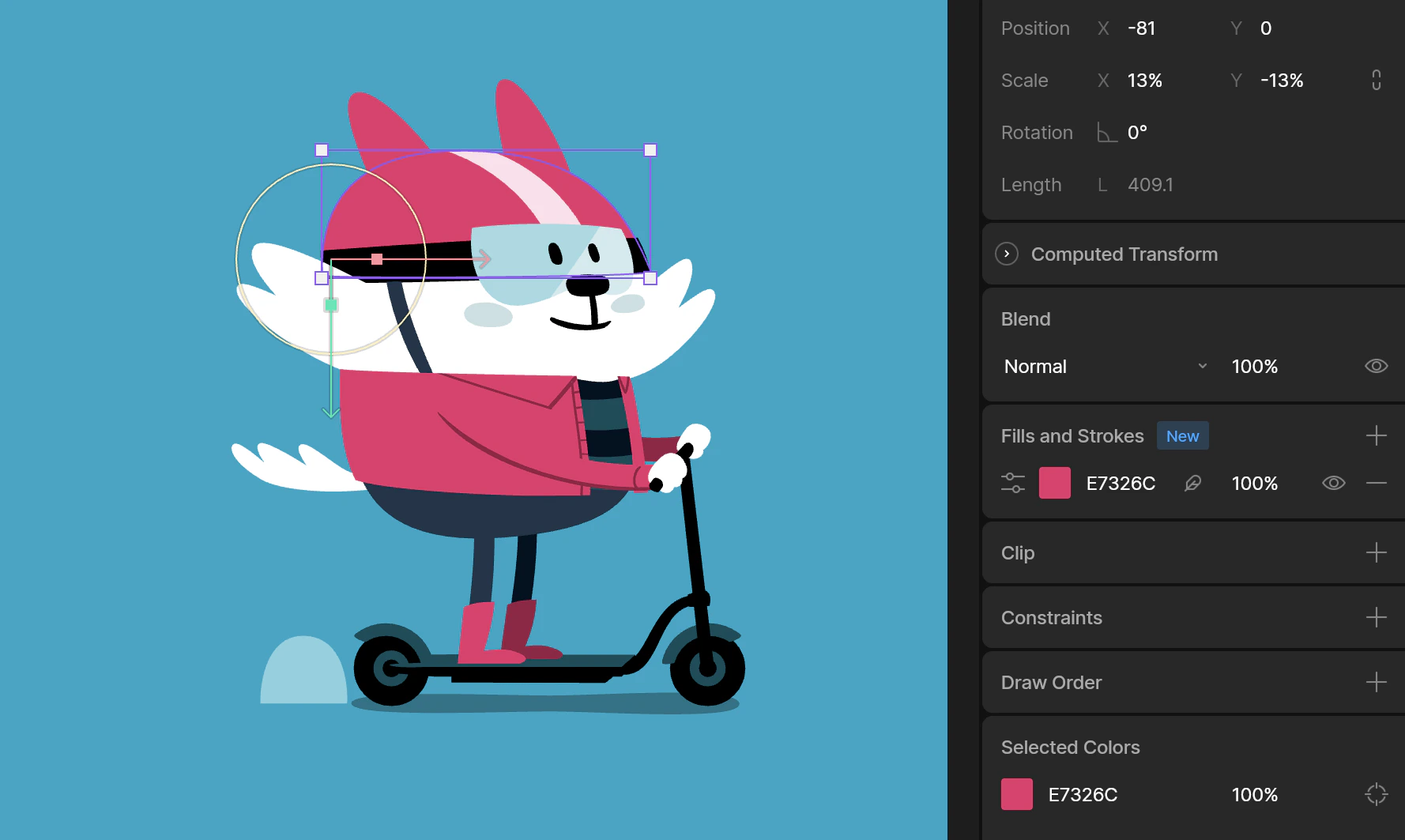Select the top-left bounding box handle

coord(322,150)
